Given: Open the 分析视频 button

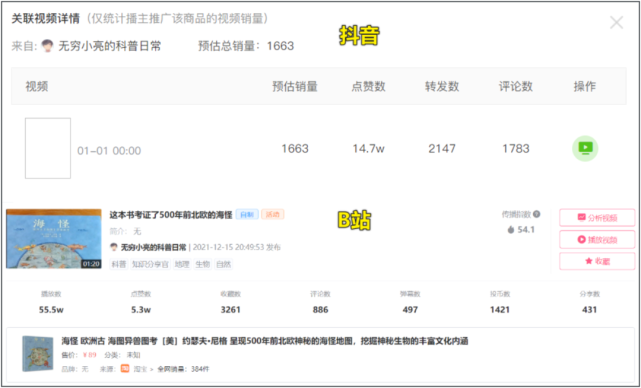Looking at the screenshot, I should tap(597, 218).
